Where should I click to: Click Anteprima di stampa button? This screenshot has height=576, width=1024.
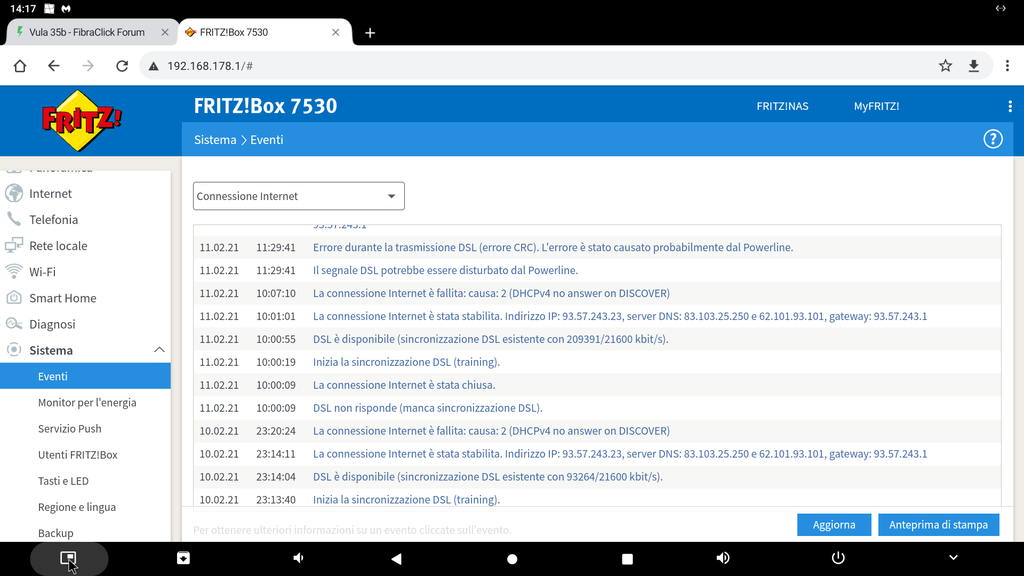(x=938, y=524)
